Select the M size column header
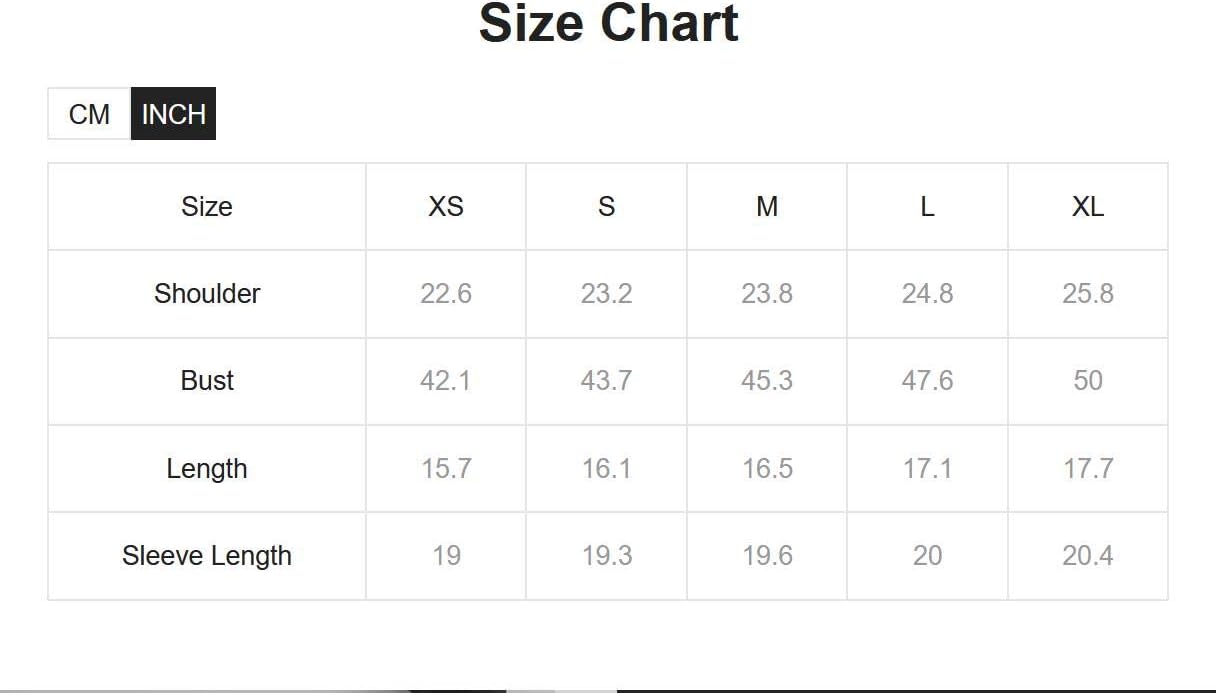The image size is (1216, 693). (767, 207)
